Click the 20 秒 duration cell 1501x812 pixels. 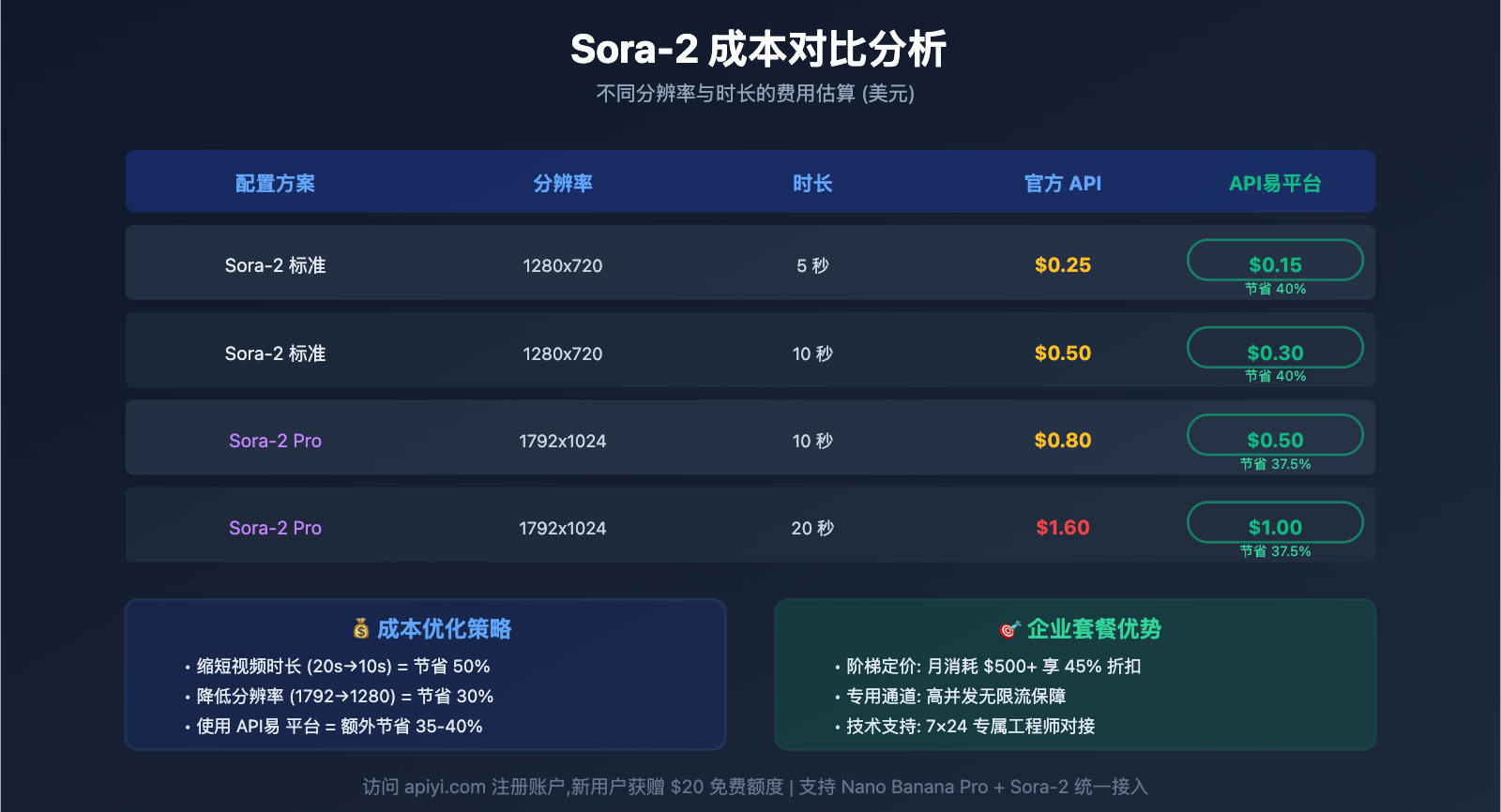[812, 528]
